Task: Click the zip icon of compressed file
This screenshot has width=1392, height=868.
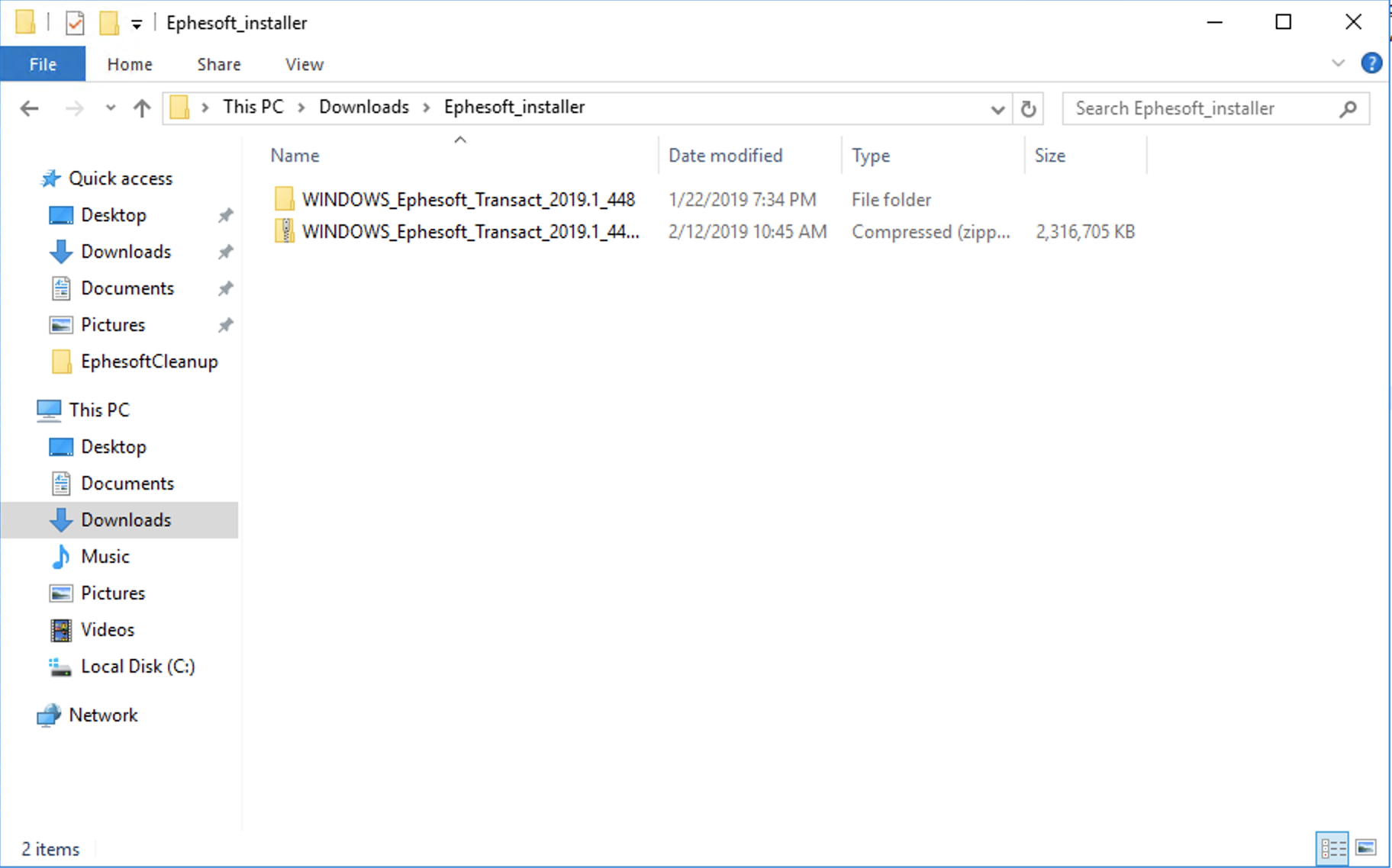Action: click(x=285, y=231)
